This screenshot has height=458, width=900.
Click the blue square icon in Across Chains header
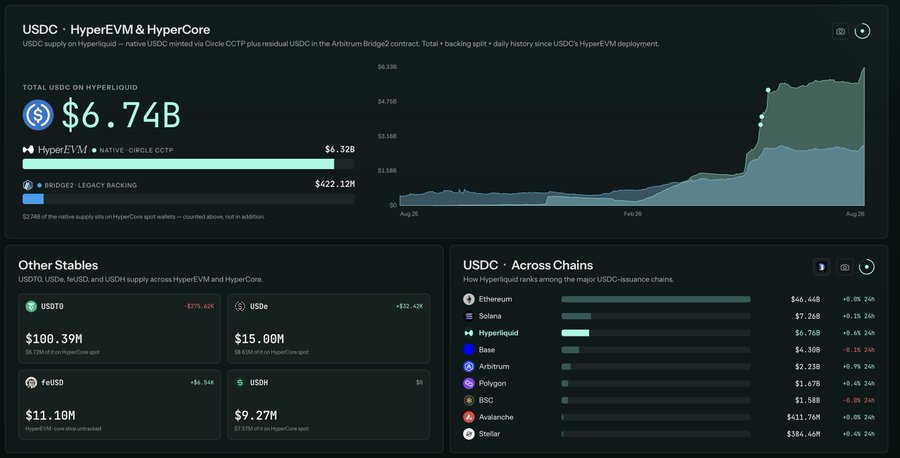(822, 267)
